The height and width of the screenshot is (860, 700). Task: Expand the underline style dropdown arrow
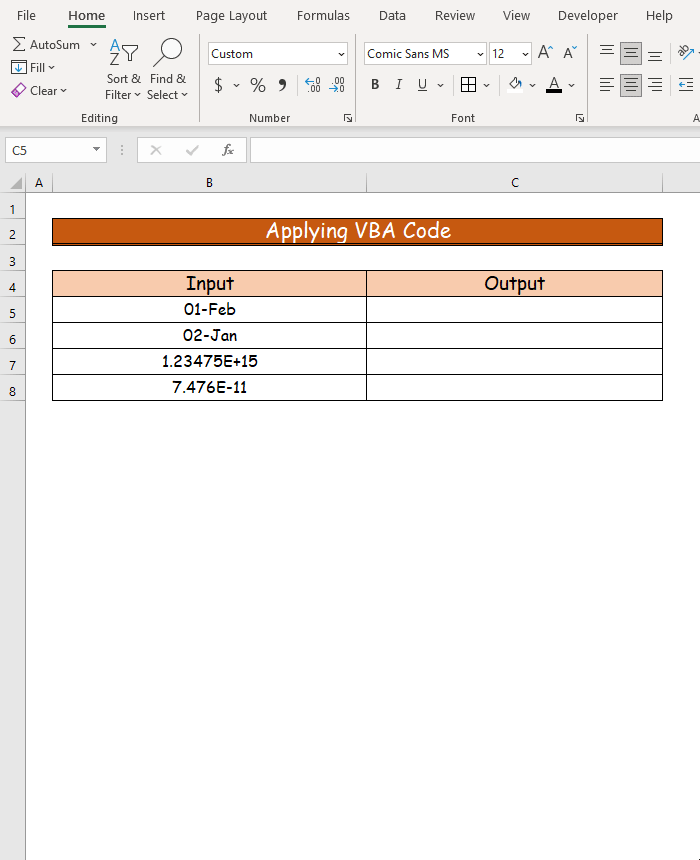[440, 85]
